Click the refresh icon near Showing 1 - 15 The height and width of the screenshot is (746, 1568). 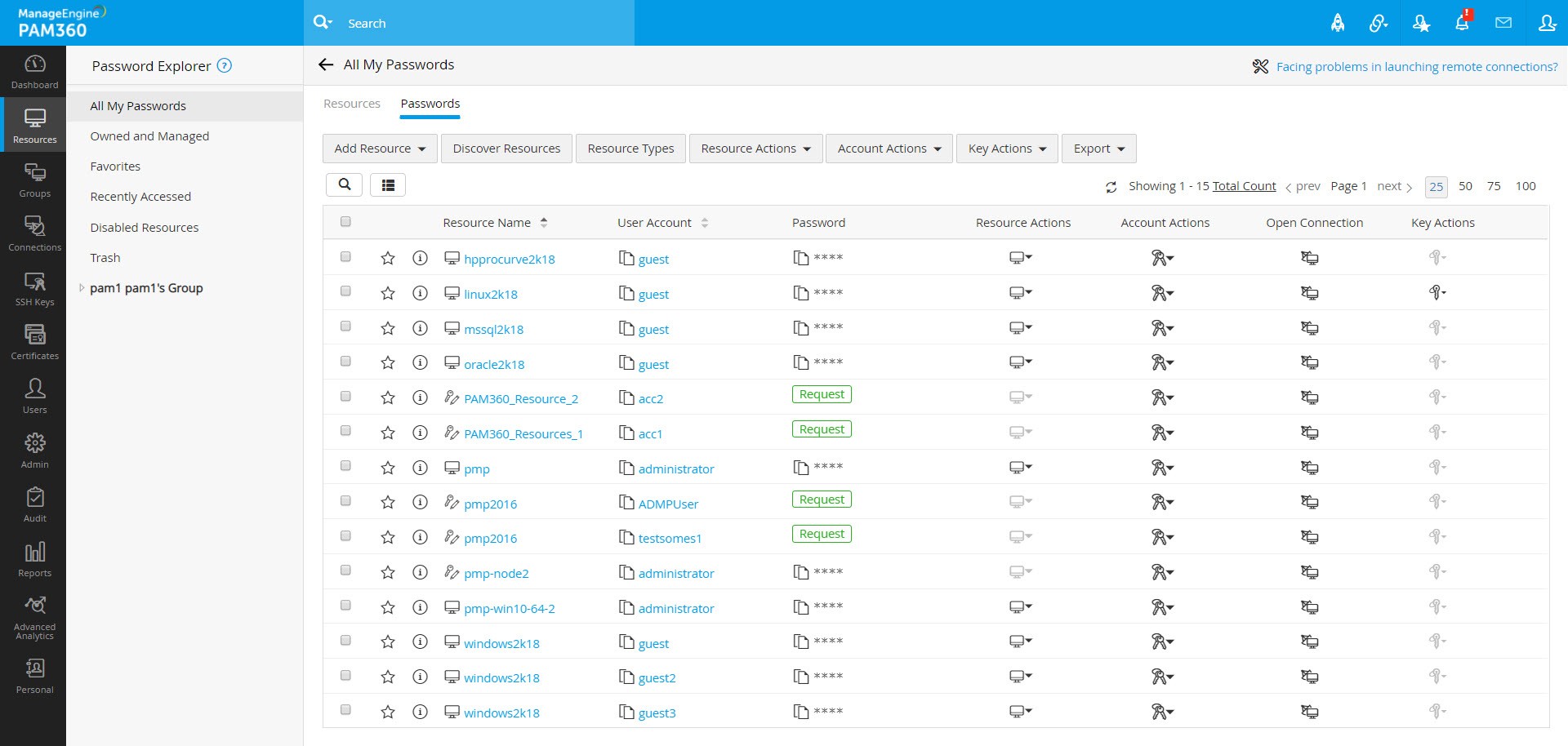coord(1111,187)
